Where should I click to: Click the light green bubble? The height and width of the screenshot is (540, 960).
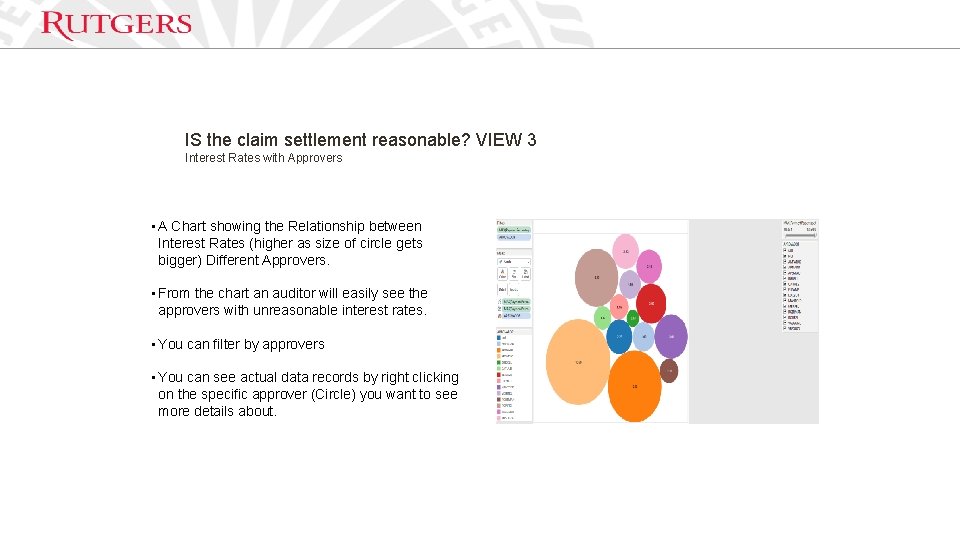pos(602,318)
